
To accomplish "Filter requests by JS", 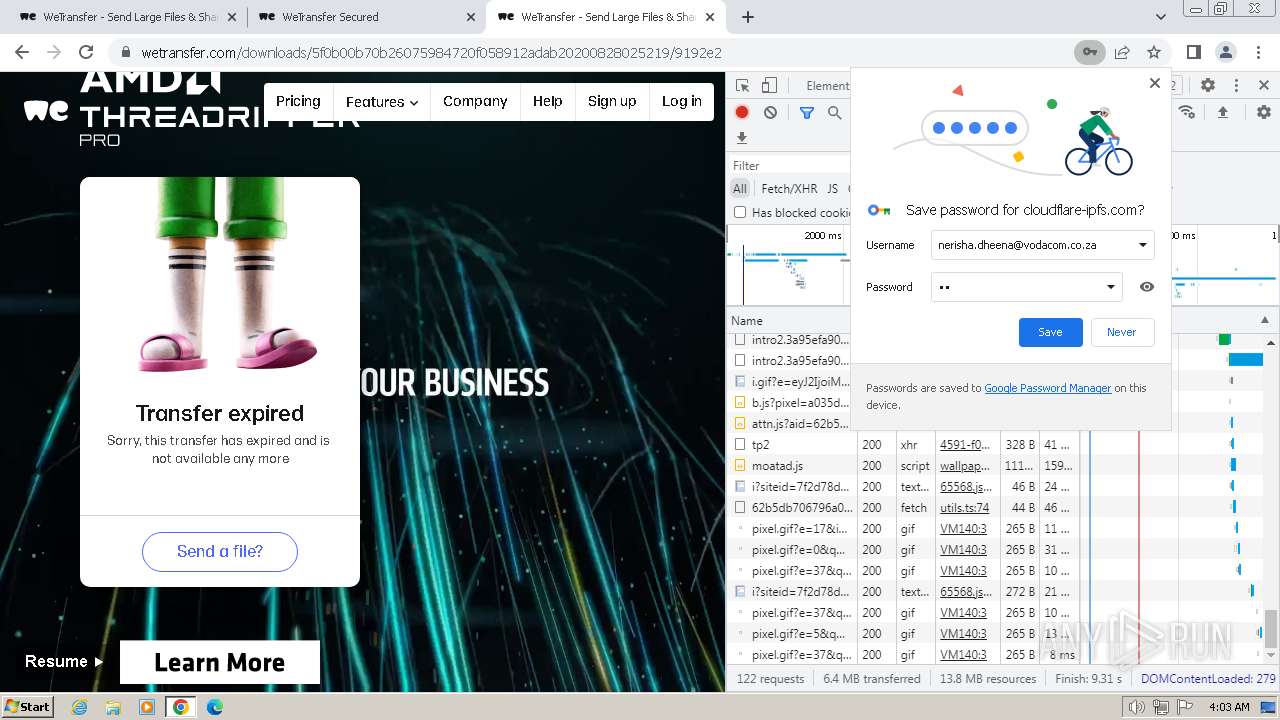I will point(833,188).
